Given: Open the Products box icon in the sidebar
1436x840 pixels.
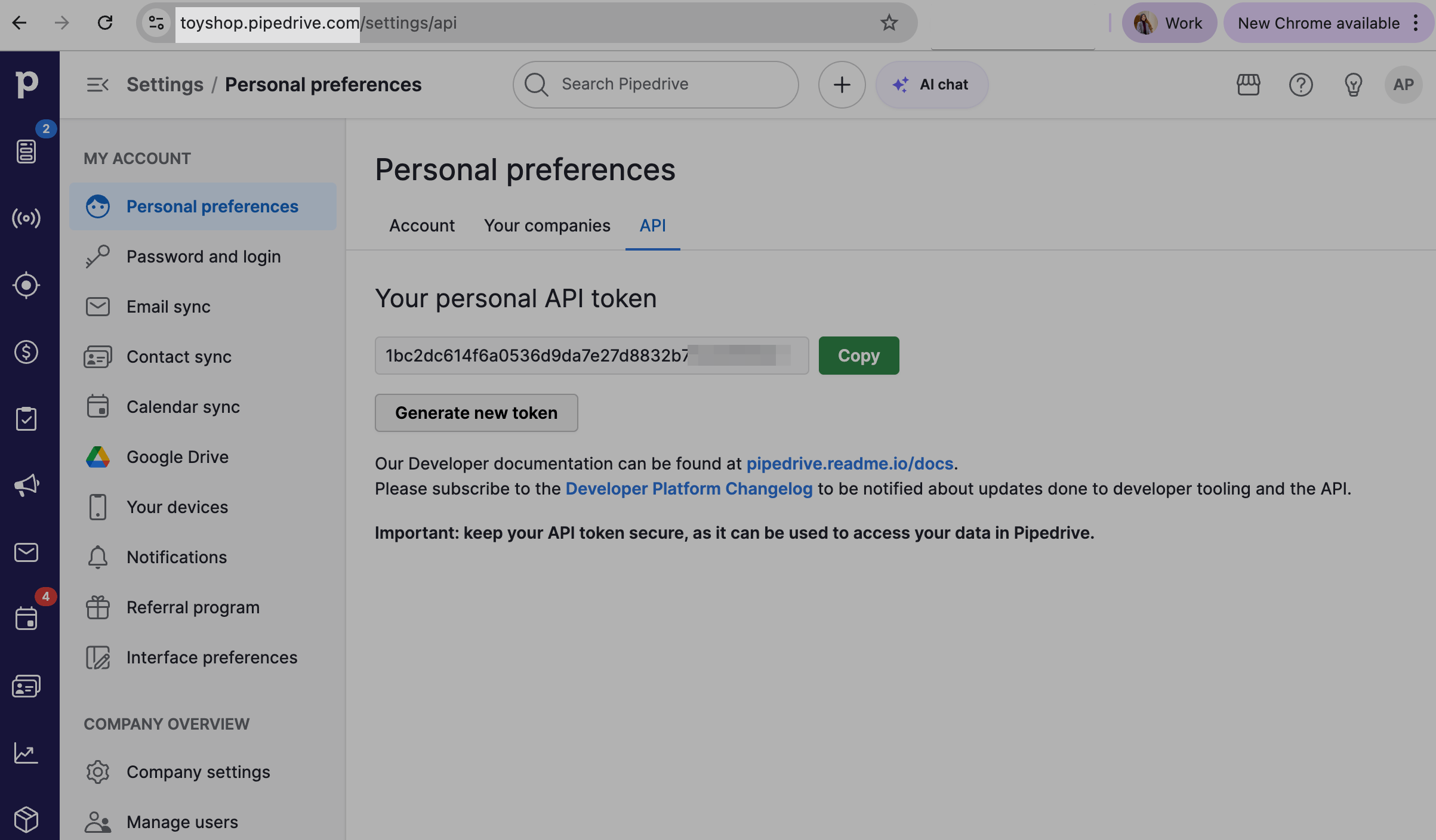Looking at the screenshot, I should (26, 820).
